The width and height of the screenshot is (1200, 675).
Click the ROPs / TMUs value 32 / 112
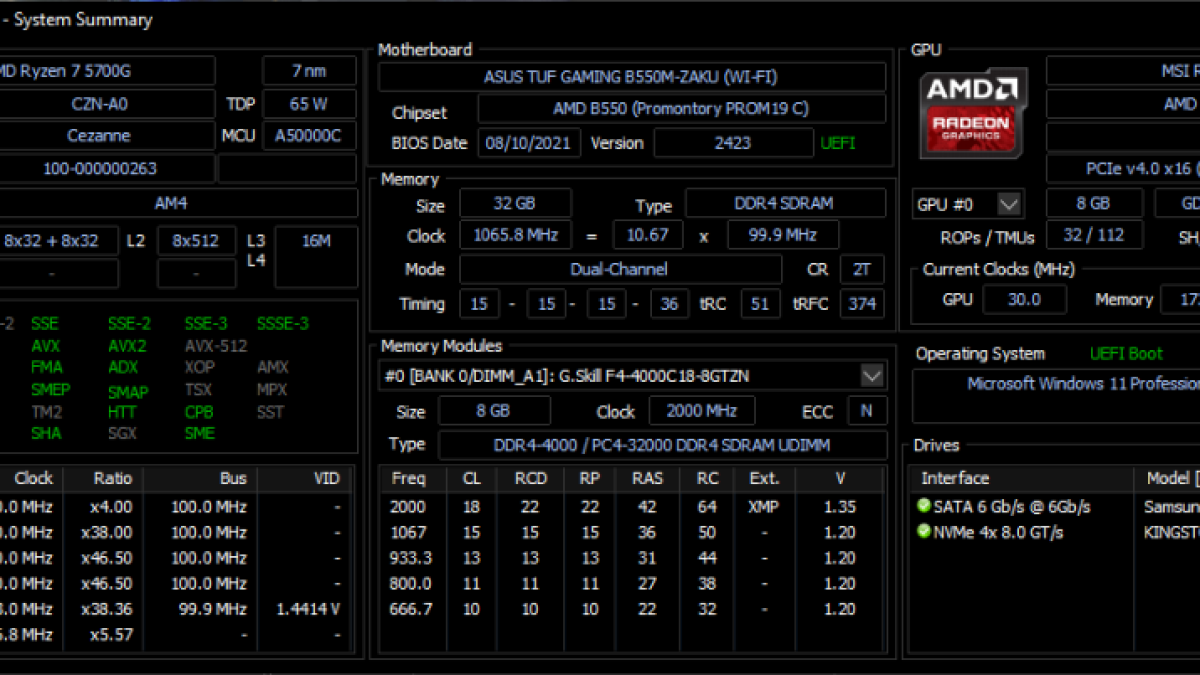pos(1094,236)
